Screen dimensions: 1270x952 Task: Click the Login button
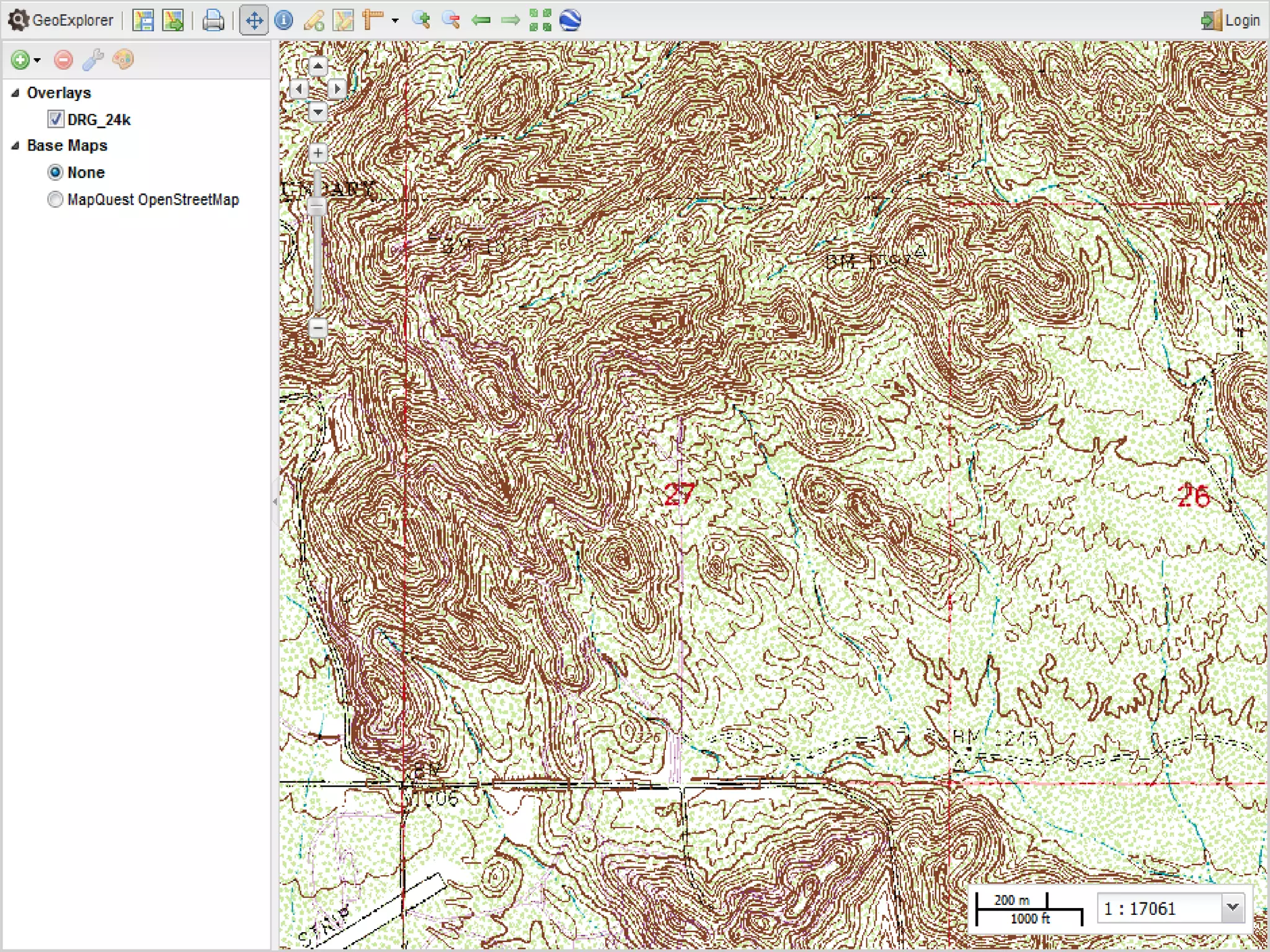click(x=1230, y=20)
